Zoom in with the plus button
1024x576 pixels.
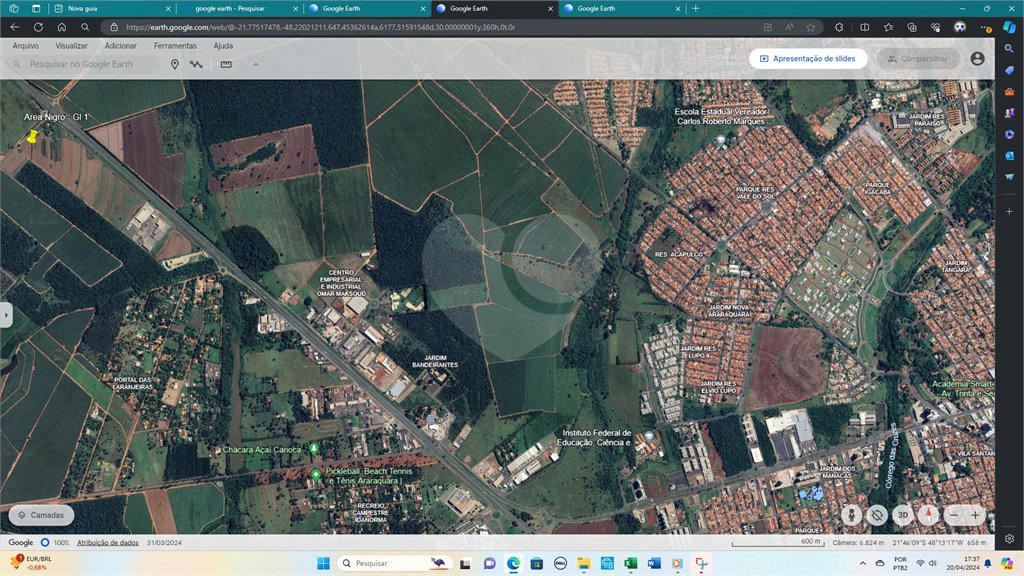tap(976, 515)
